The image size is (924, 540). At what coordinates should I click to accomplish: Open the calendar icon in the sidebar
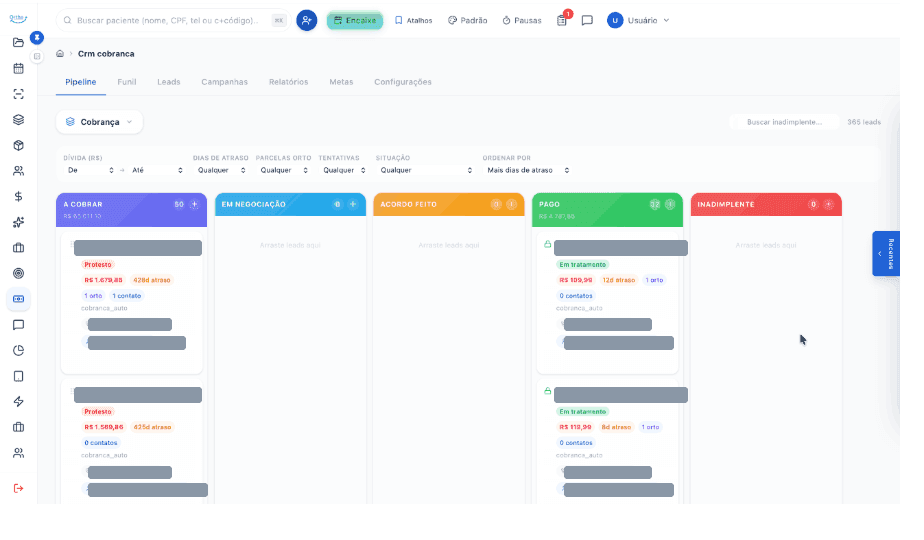[18, 68]
